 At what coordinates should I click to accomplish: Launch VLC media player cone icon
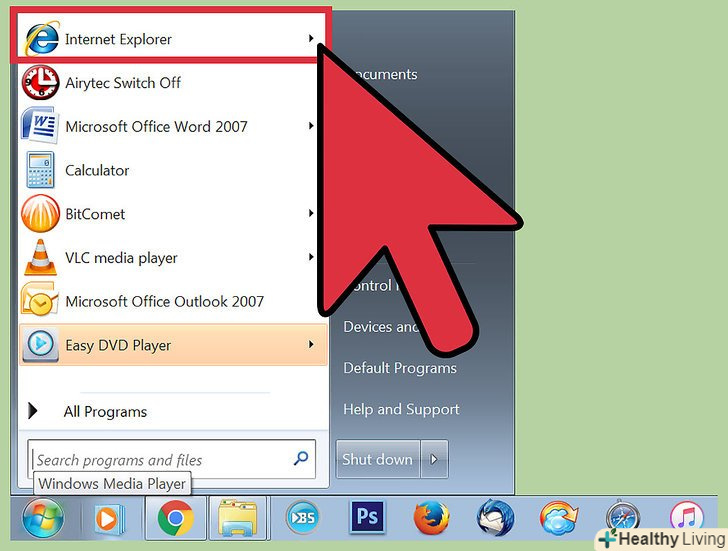click(x=40, y=257)
